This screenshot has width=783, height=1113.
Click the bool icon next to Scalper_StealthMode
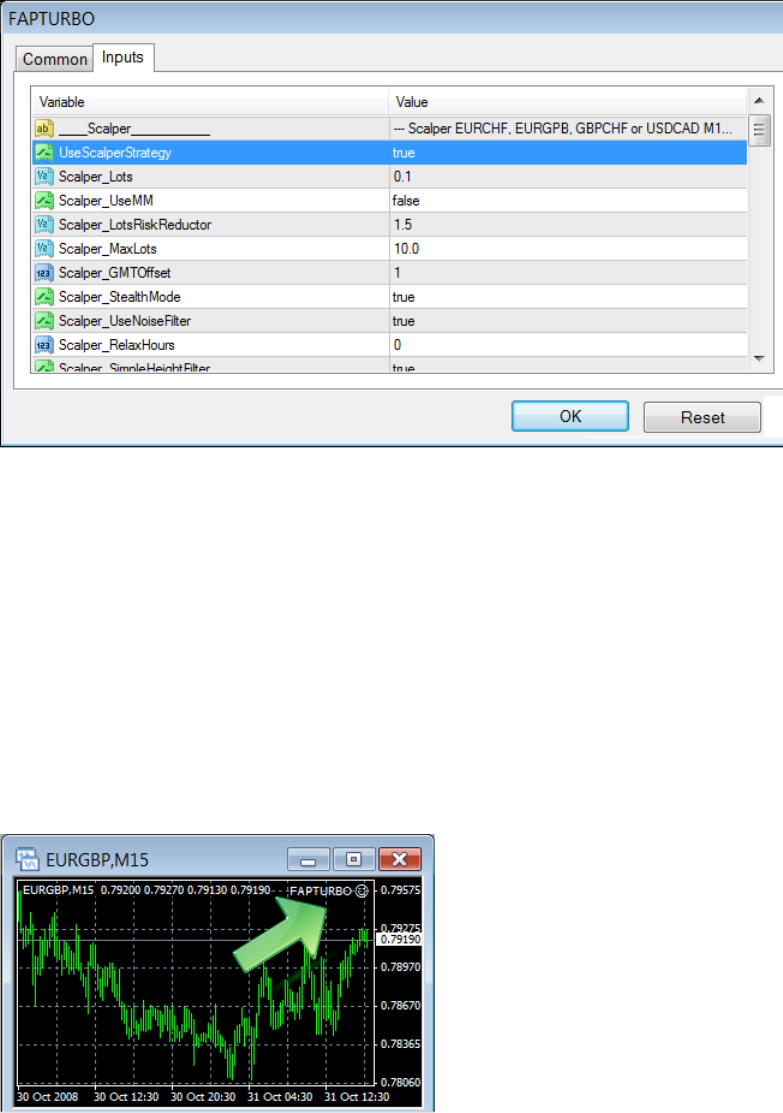tap(44, 297)
